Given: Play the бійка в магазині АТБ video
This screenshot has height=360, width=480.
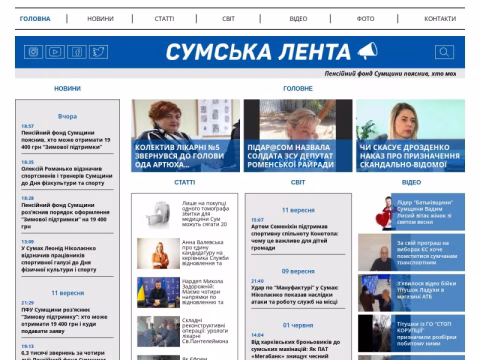Looking at the screenshot, I should click(411, 293).
